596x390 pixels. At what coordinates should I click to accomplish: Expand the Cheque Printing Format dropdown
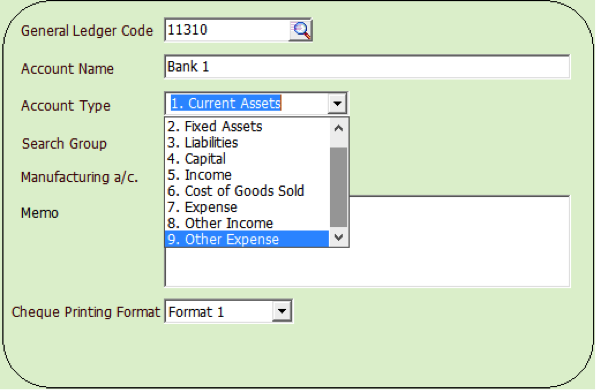[x=282, y=312]
